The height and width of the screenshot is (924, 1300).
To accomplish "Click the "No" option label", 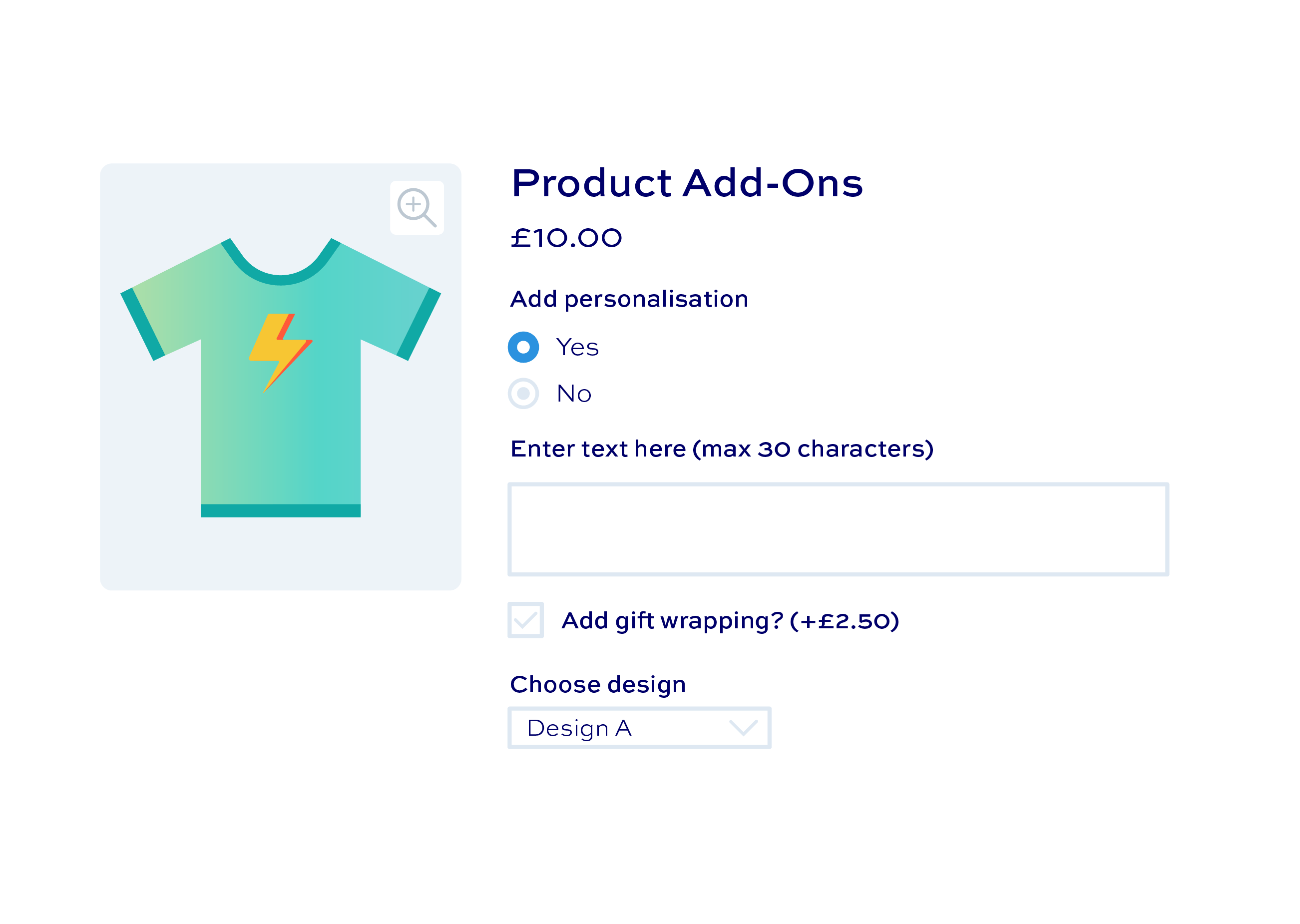I will click(x=573, y=394).
